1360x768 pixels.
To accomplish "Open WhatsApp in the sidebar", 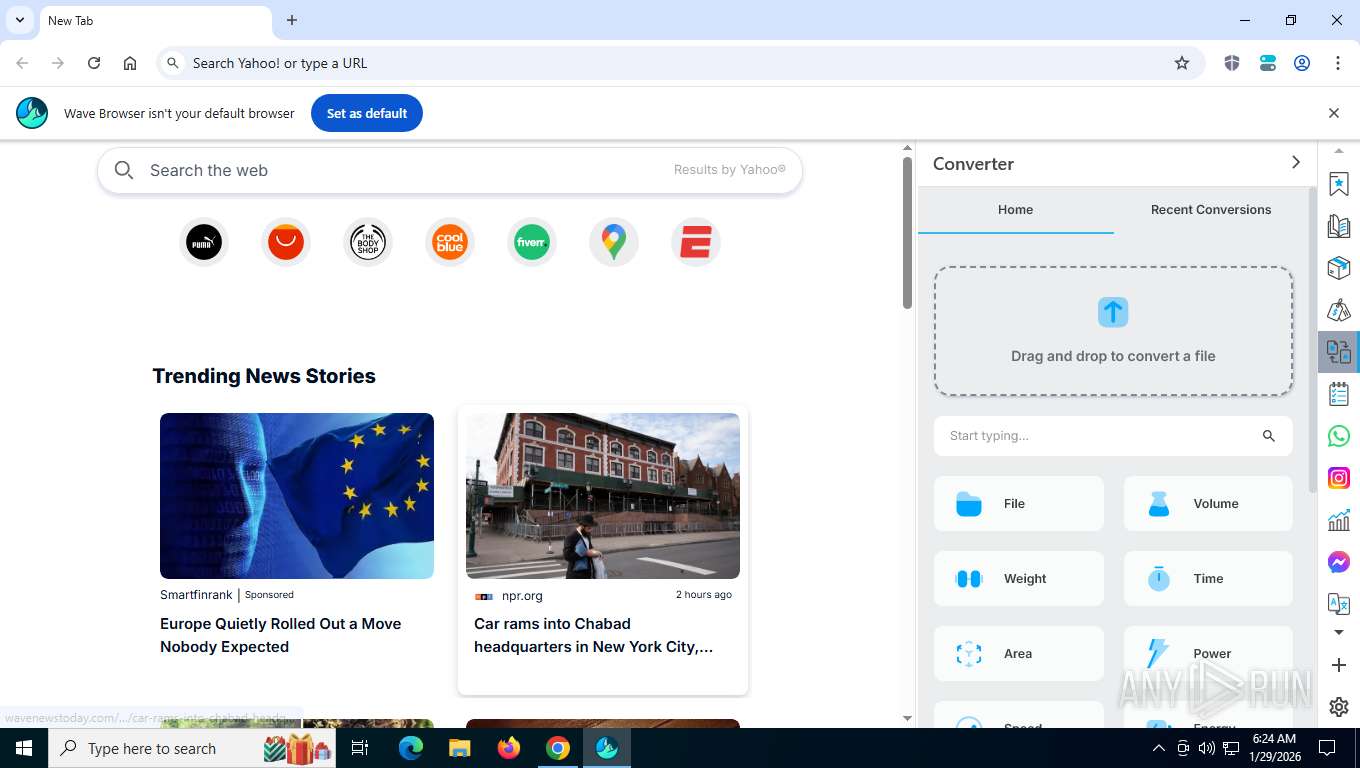I will pos(1339,436).
